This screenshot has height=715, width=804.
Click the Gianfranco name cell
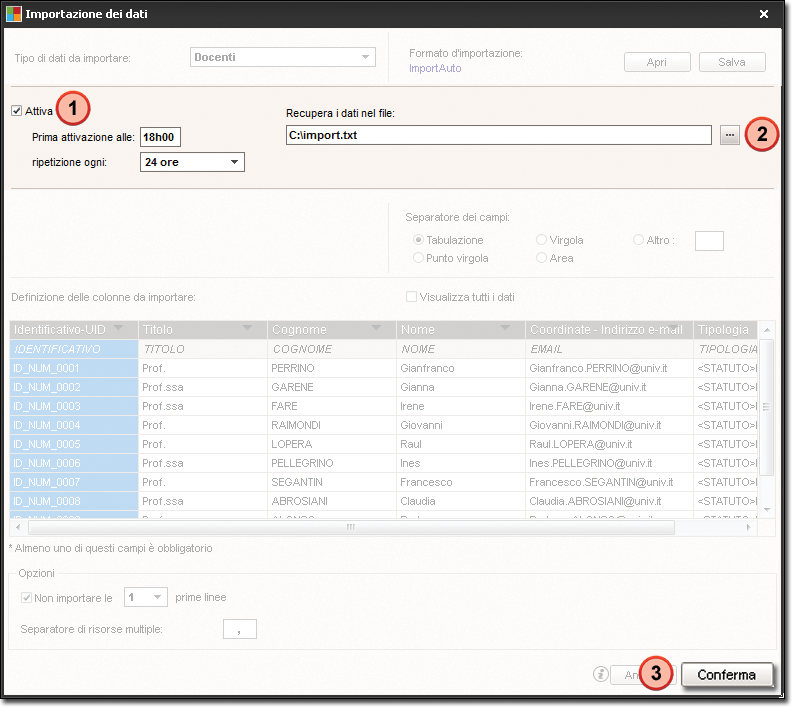[461, 368]
